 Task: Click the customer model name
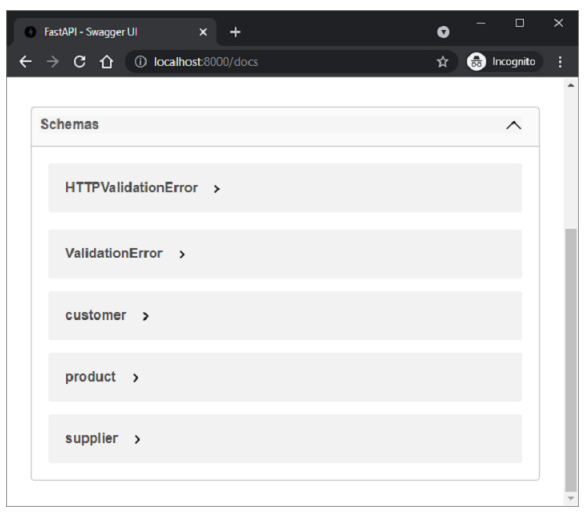(96, 315)
